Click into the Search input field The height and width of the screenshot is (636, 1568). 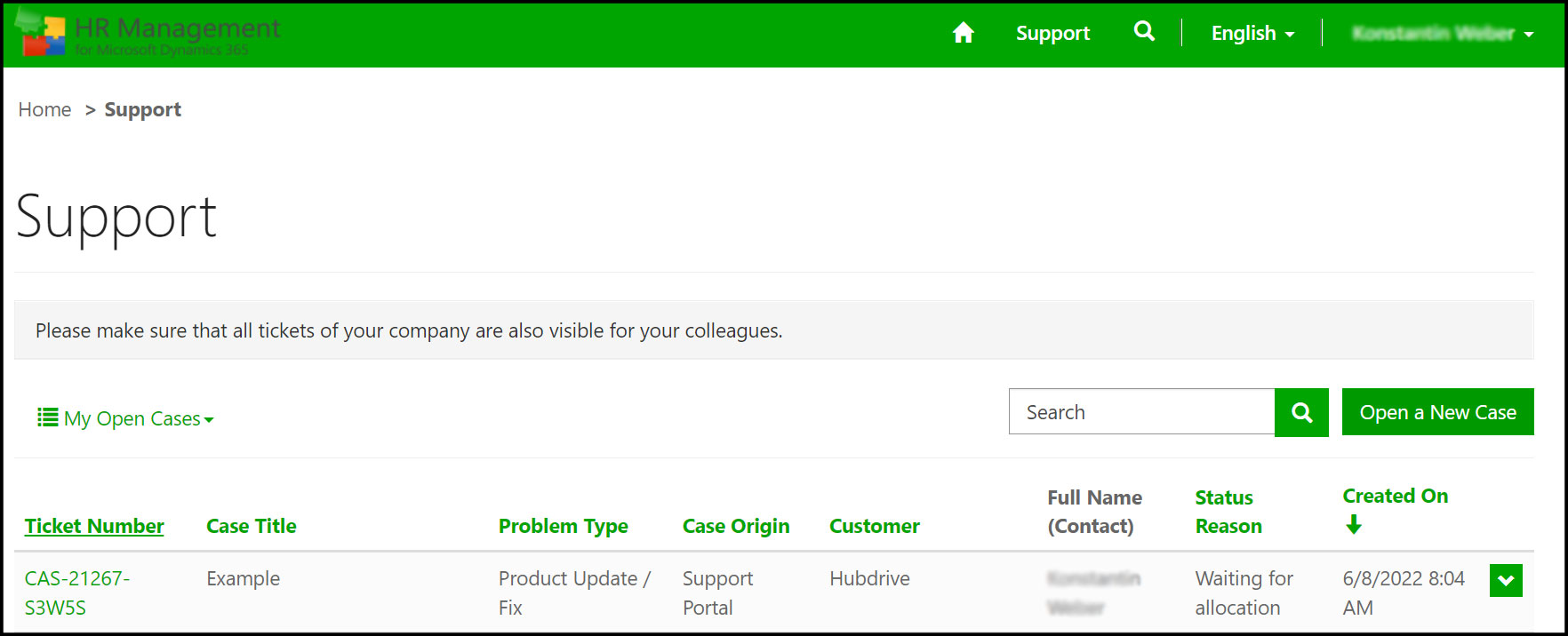(x=1141, y=412)
